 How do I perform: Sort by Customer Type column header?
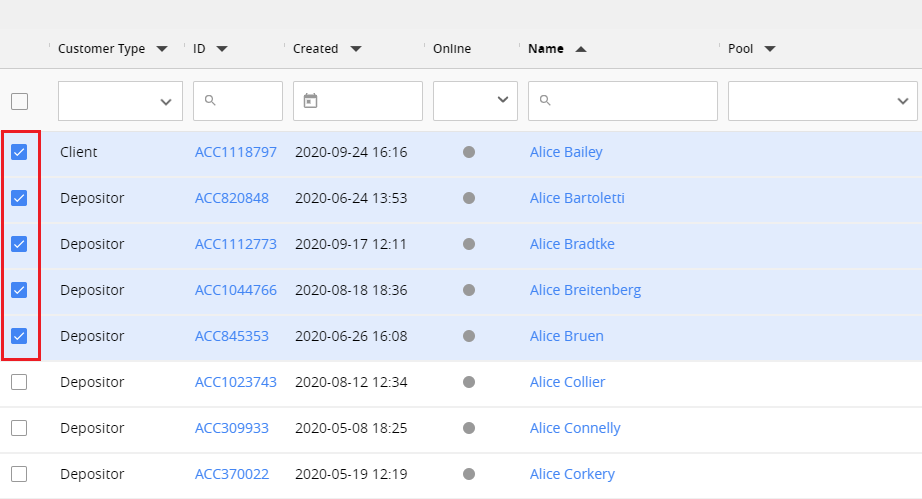[101, 49]
